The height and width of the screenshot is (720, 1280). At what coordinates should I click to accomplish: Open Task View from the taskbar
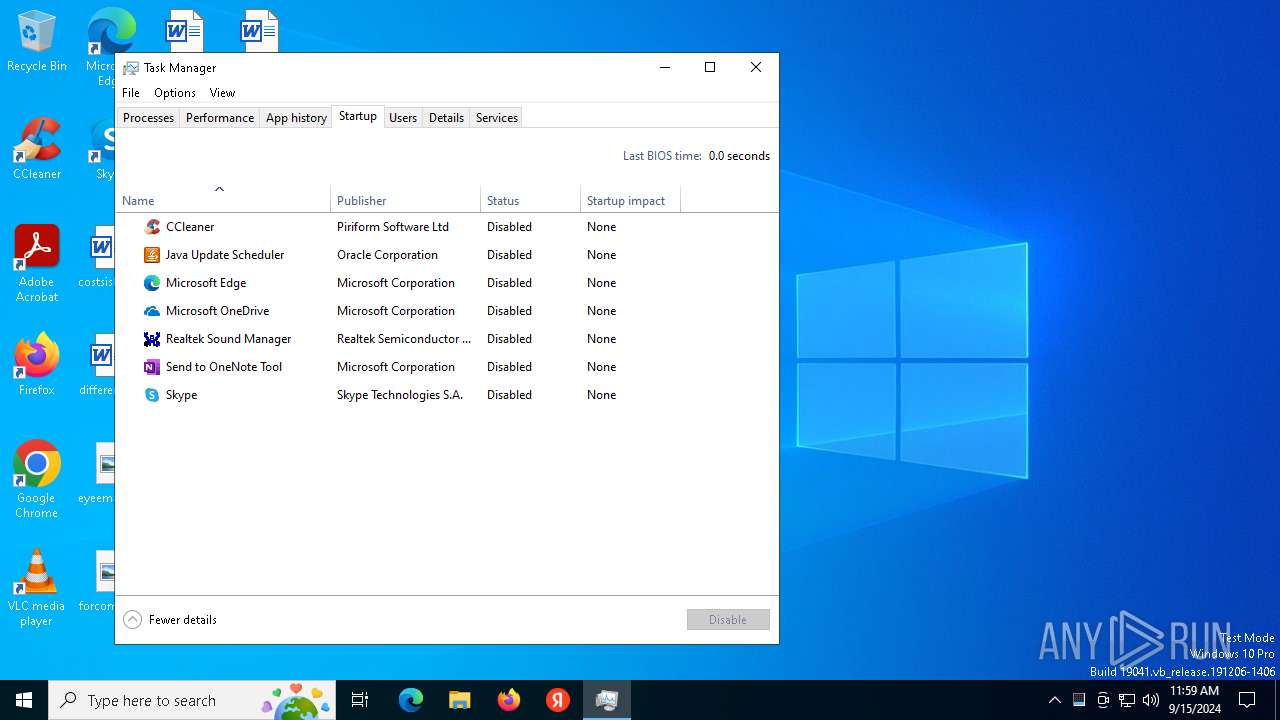[x=360, y=700]
